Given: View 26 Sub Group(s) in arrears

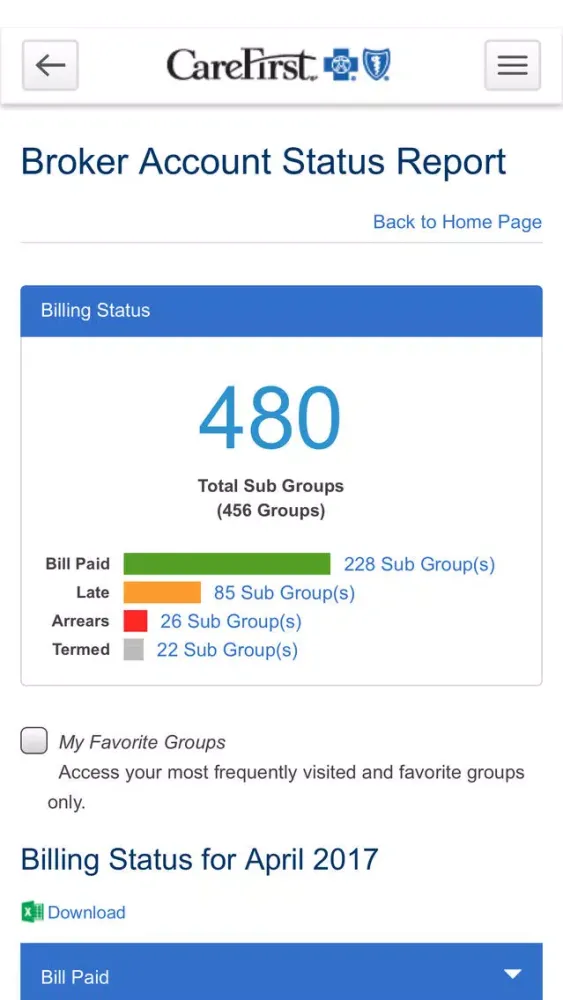Looking at the screenshot, I should [x=230, y=621].
